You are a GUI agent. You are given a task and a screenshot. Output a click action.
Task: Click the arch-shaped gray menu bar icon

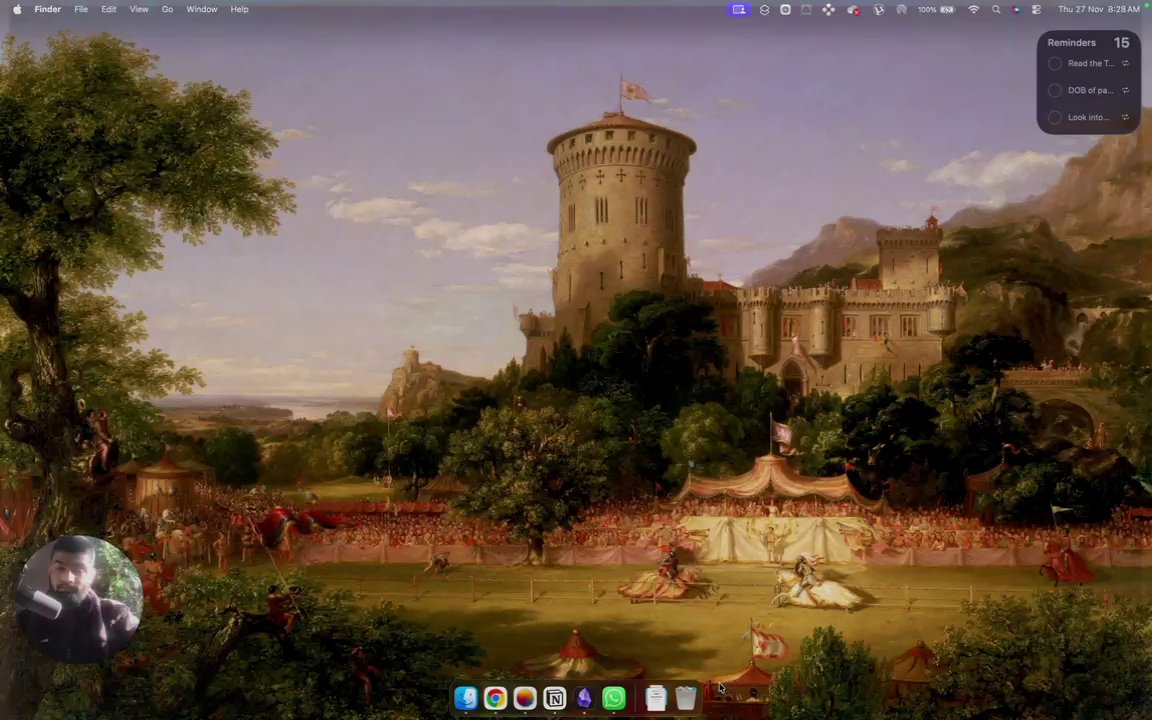pos(901,10)
